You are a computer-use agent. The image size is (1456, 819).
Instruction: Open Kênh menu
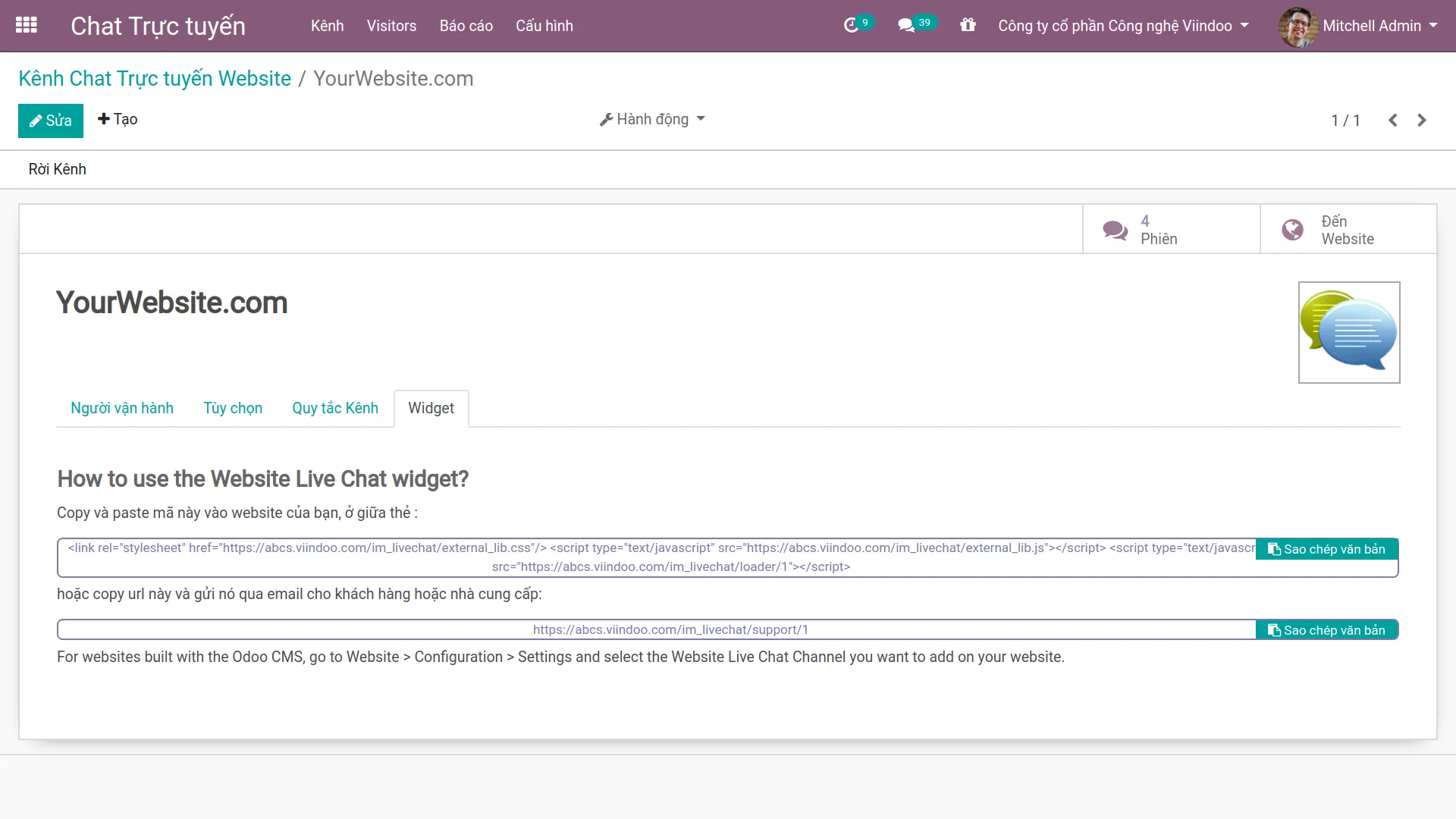pos(327,26)
